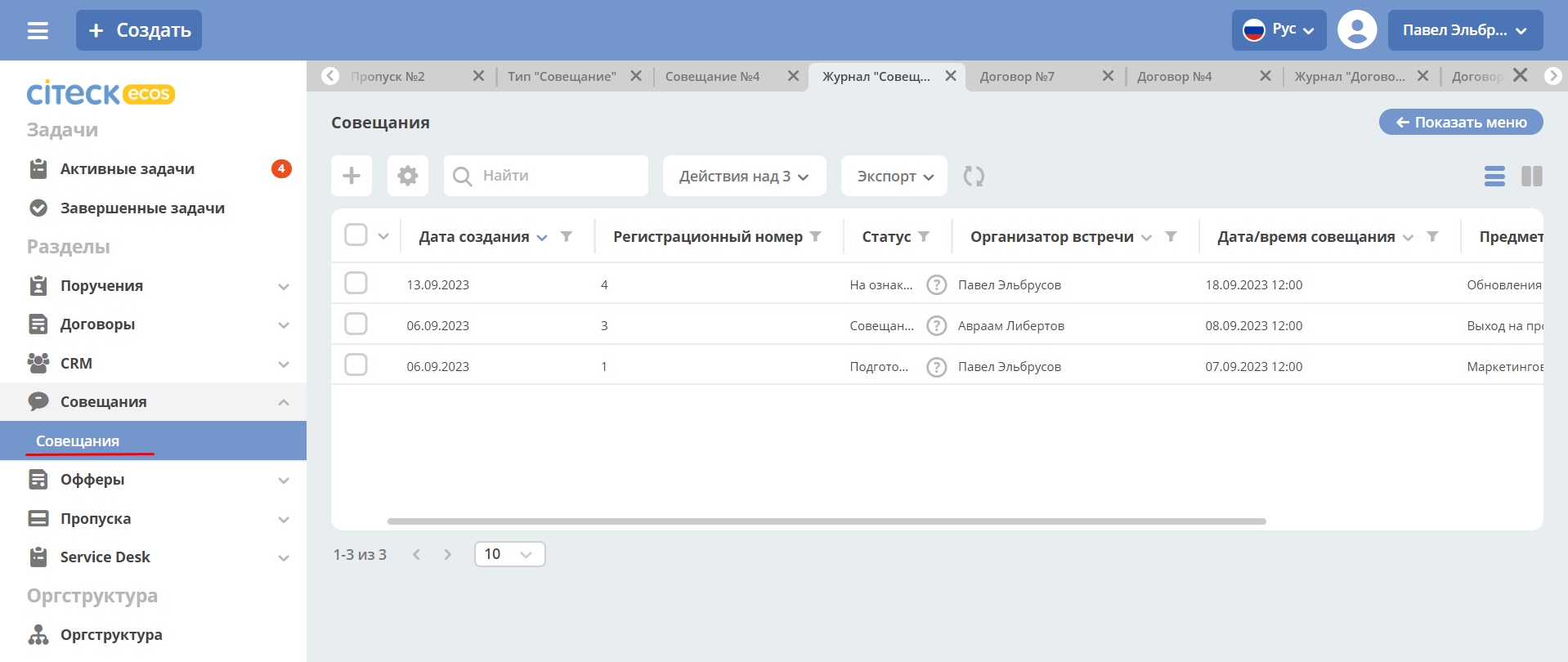Open meeting organized 18.09.2023 12:00
The width and height of the screenshot is (1568, 662).
click(x=1253, y=285)
